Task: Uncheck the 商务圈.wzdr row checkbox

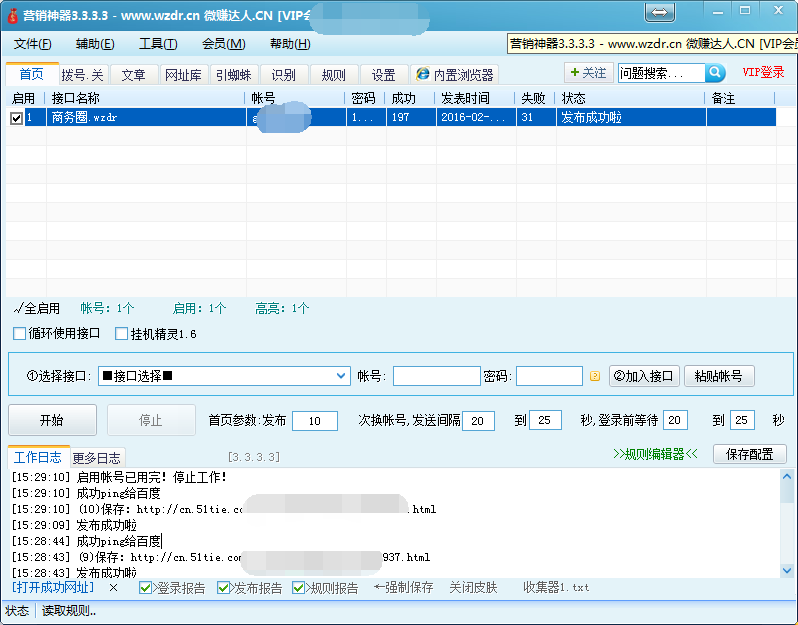Action: click(16, 118)
